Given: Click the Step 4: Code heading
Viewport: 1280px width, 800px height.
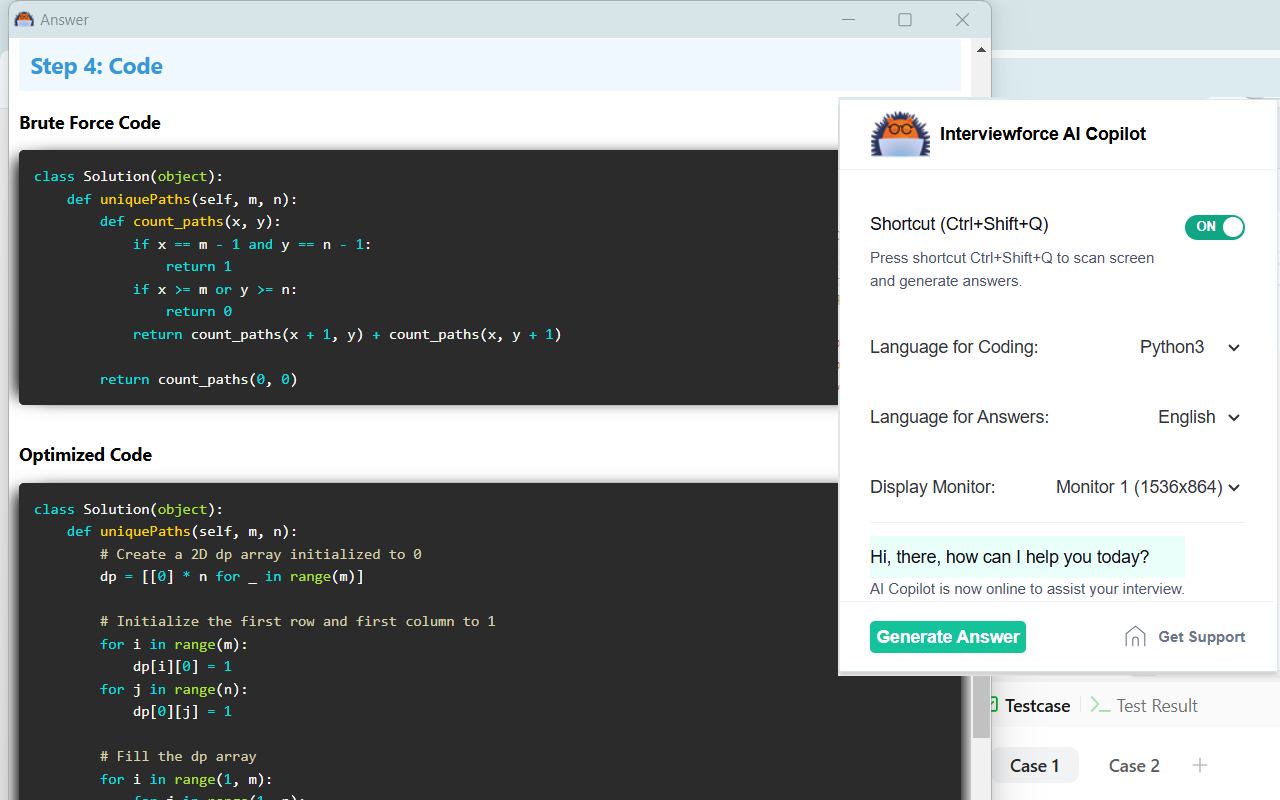Looking at the screenshot, I should 97,66.
